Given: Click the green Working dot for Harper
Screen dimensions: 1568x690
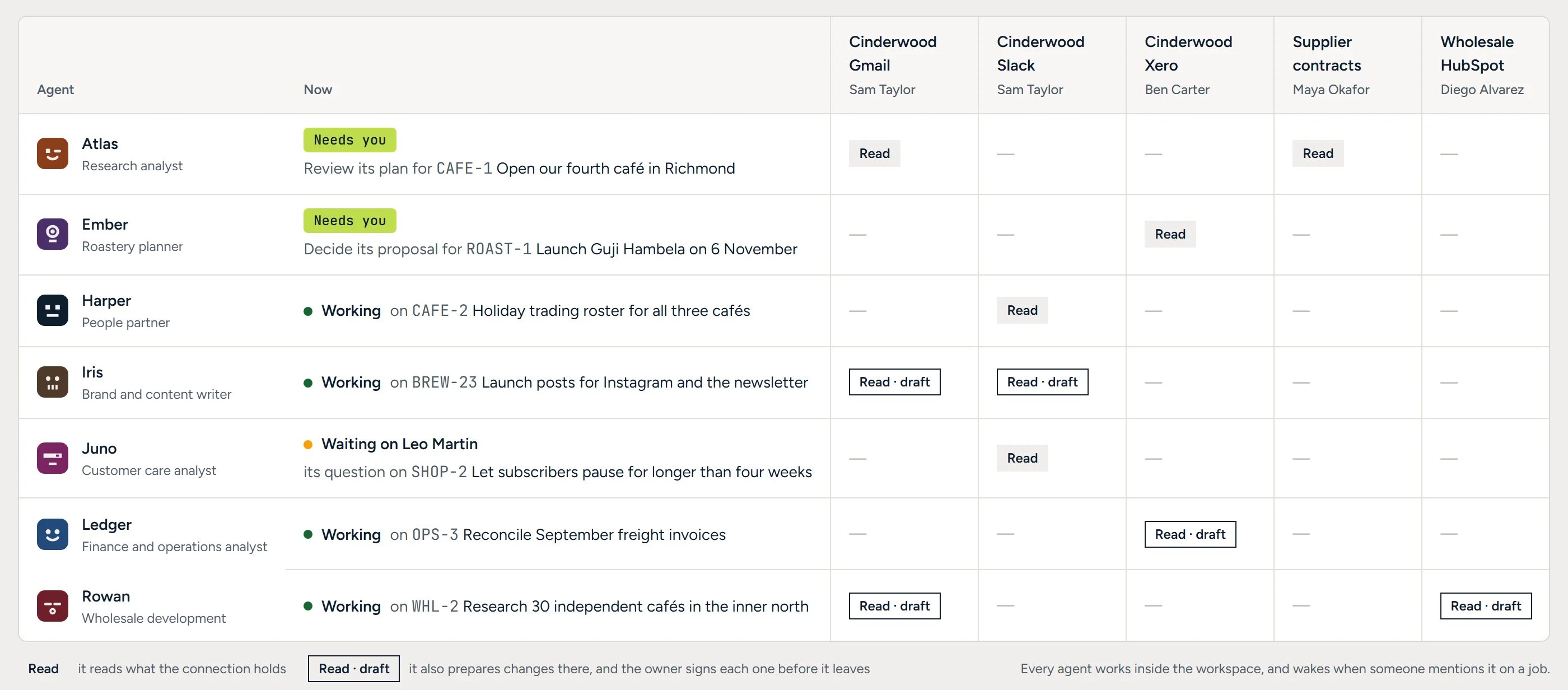Looking at the screenshot, I should click(308, 311).
